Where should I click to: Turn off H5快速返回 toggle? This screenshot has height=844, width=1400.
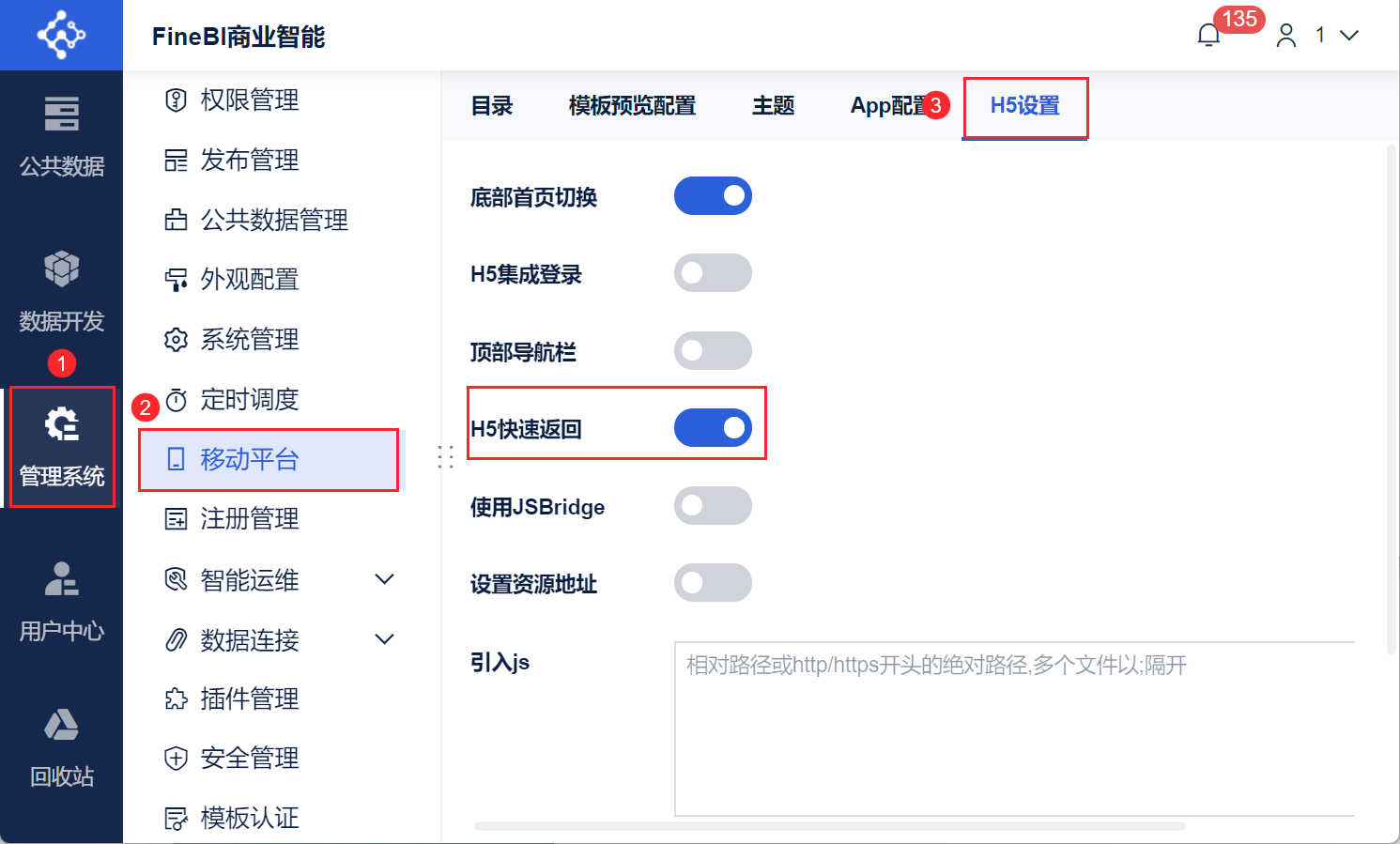pyautogui.click(x=713, y=428)
